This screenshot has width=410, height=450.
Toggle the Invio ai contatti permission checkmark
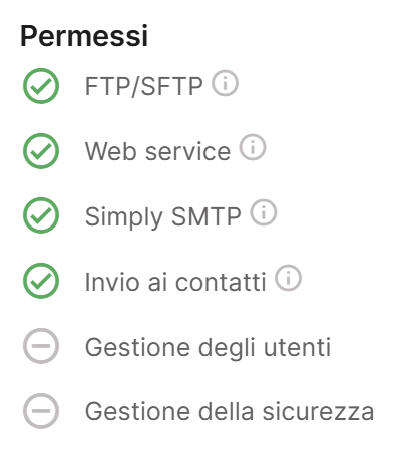[41, 281]
